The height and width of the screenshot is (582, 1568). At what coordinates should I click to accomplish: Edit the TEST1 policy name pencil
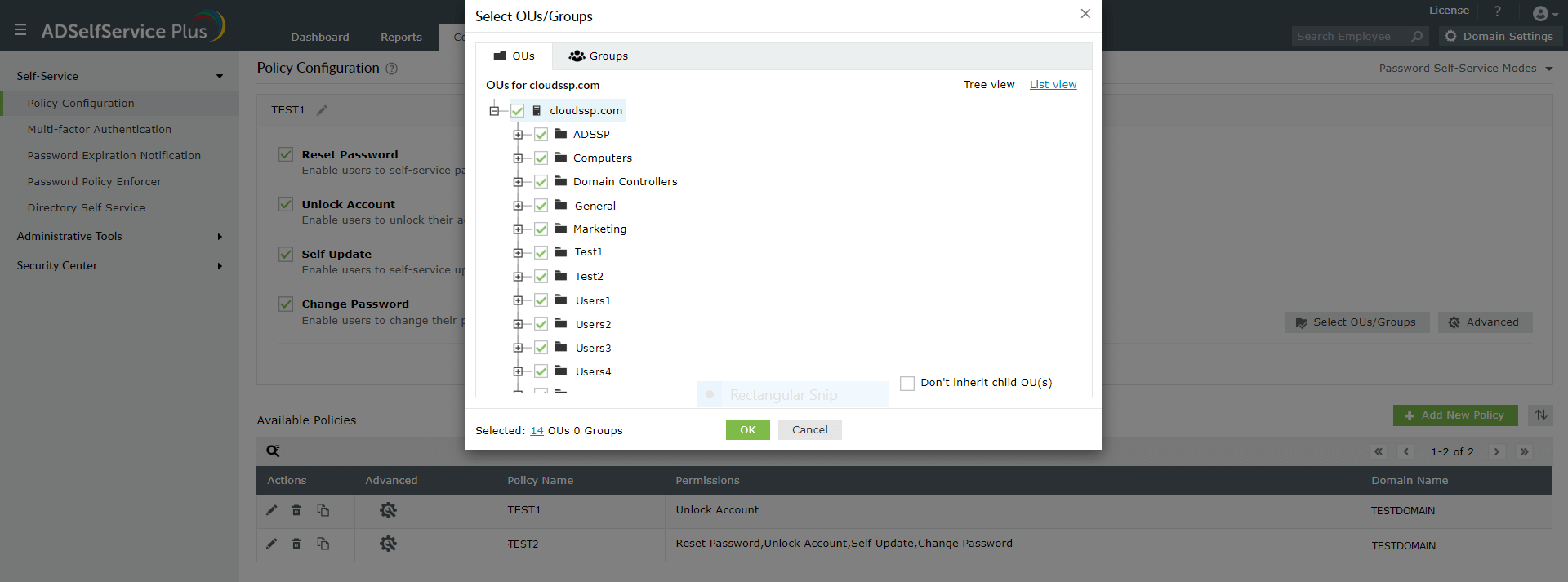tap(322, 110)
